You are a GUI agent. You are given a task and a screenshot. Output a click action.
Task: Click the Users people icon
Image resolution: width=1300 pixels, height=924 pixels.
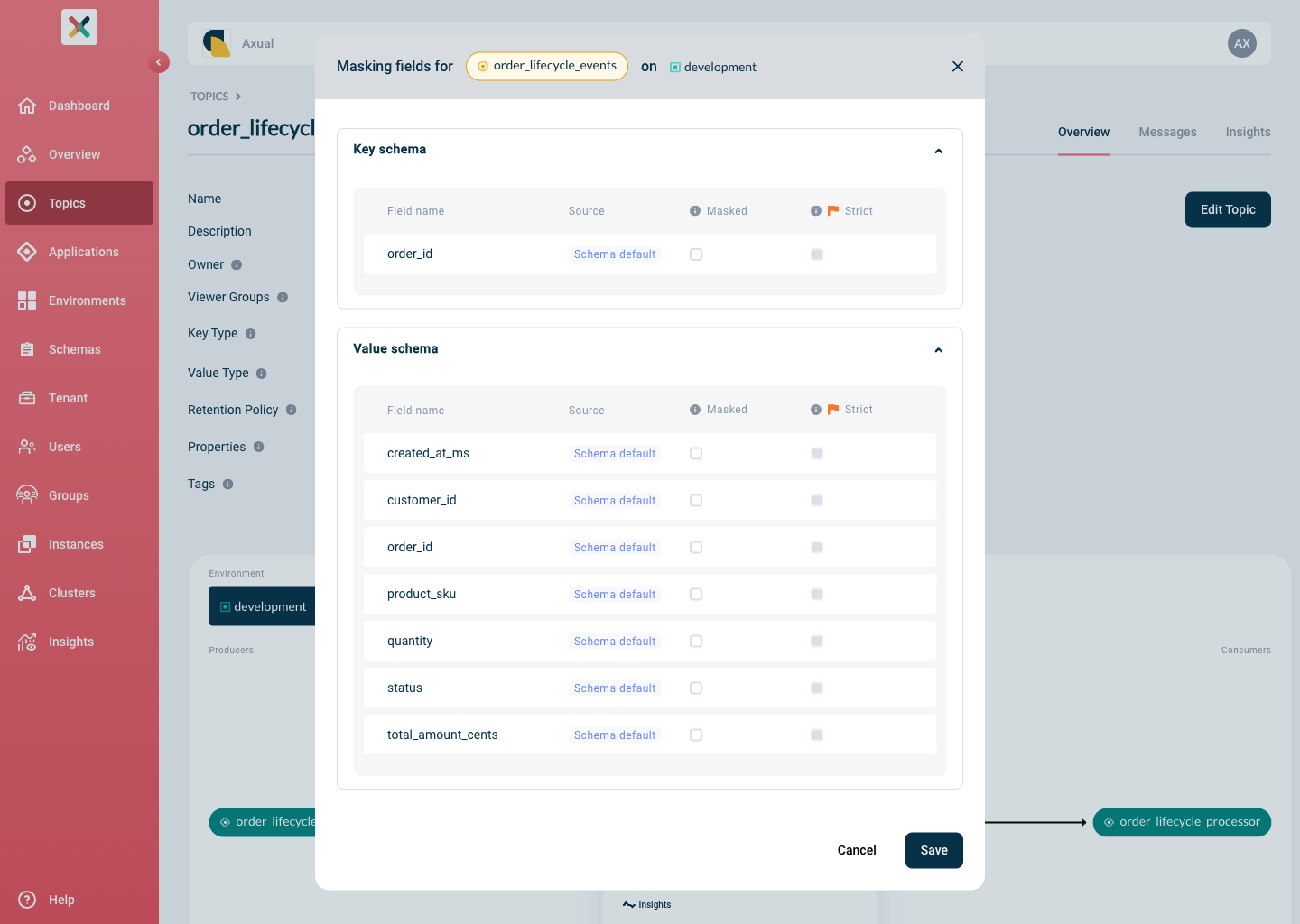[27, 447]
